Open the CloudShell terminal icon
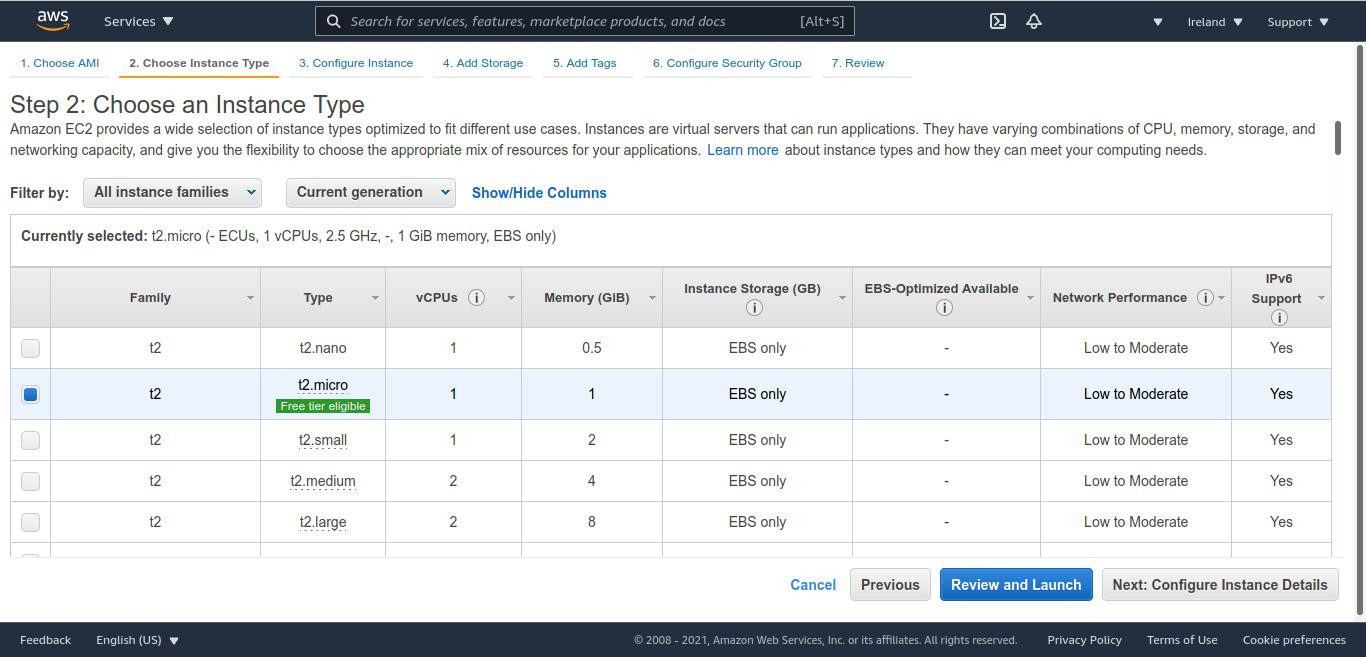The height and width of the screenshot is (657, 1366). point(998,21)
